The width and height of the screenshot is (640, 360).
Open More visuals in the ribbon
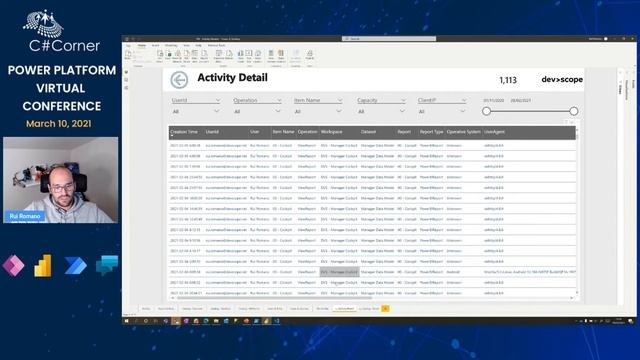[258, 56]
